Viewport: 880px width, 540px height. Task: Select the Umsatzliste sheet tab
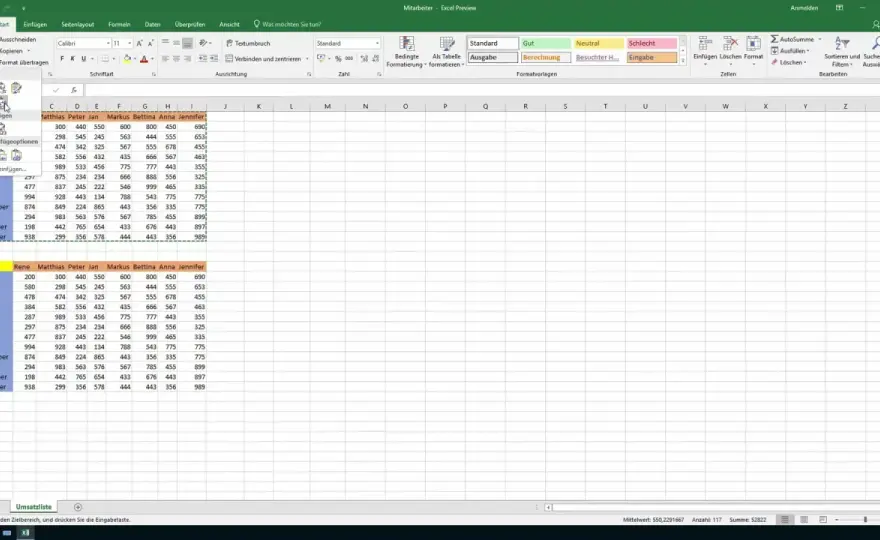34,507
